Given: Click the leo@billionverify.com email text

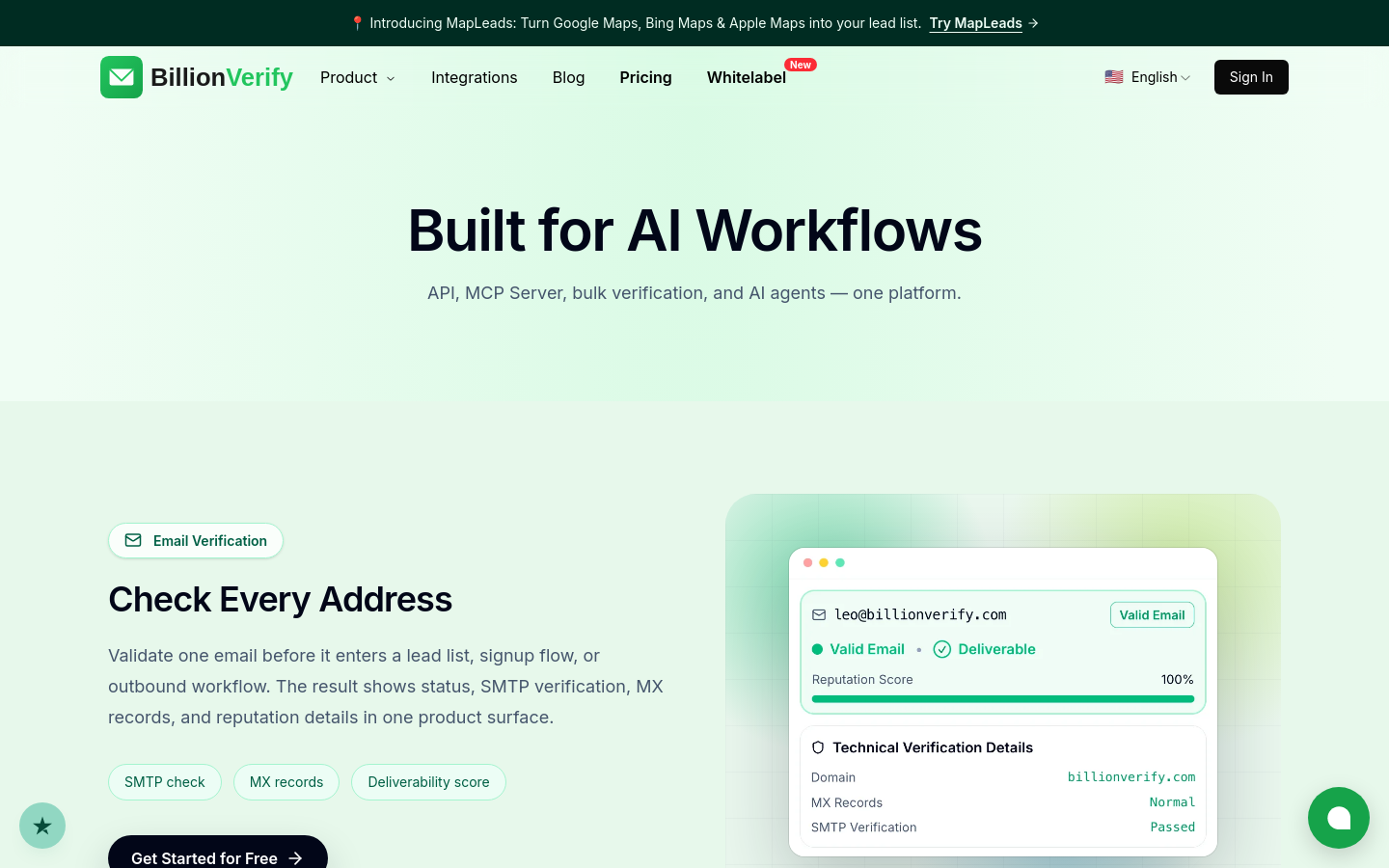Looking at the screenshot, I should point(920,614).
